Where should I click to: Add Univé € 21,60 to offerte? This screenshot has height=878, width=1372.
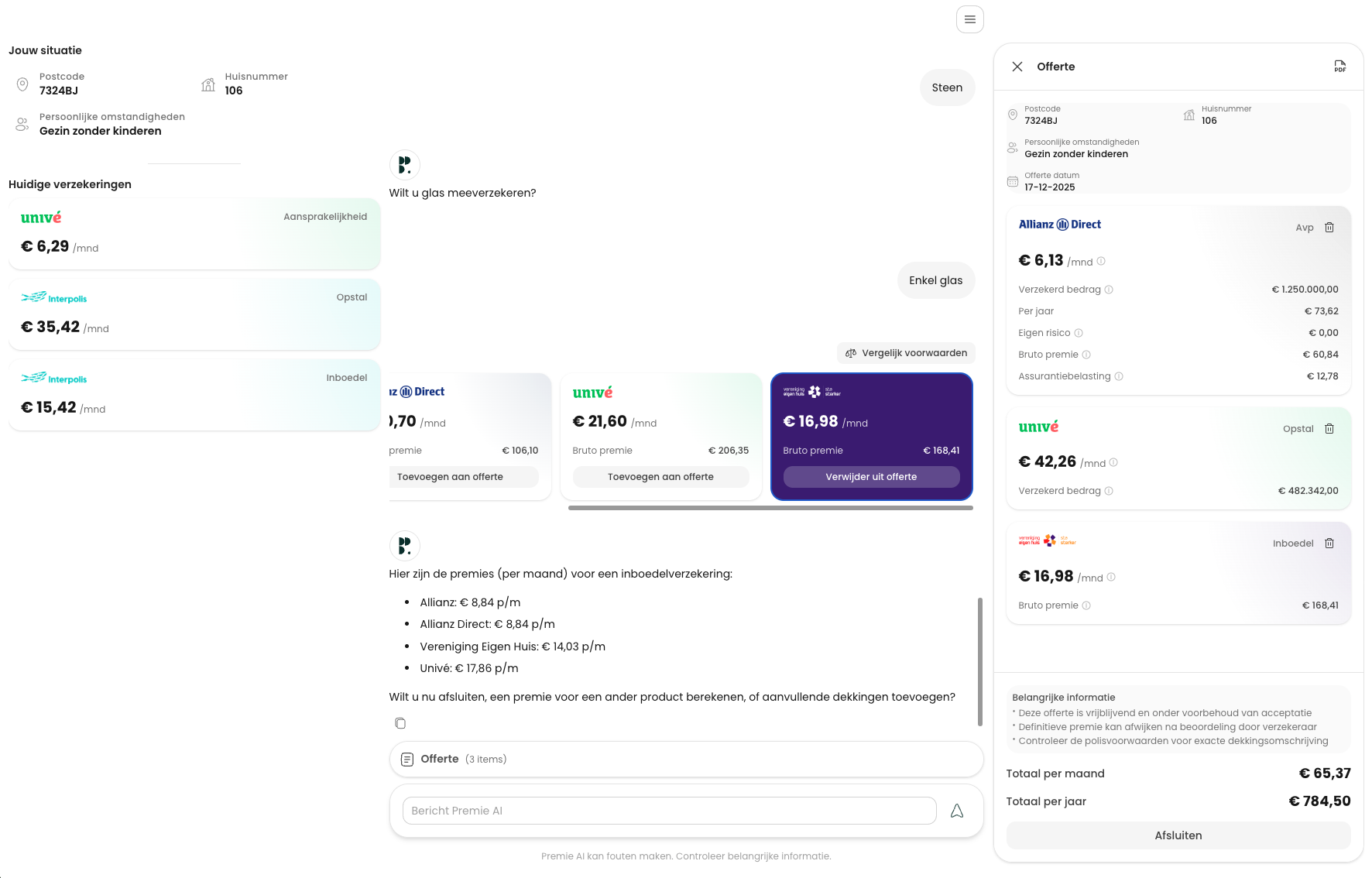(660, 477)
